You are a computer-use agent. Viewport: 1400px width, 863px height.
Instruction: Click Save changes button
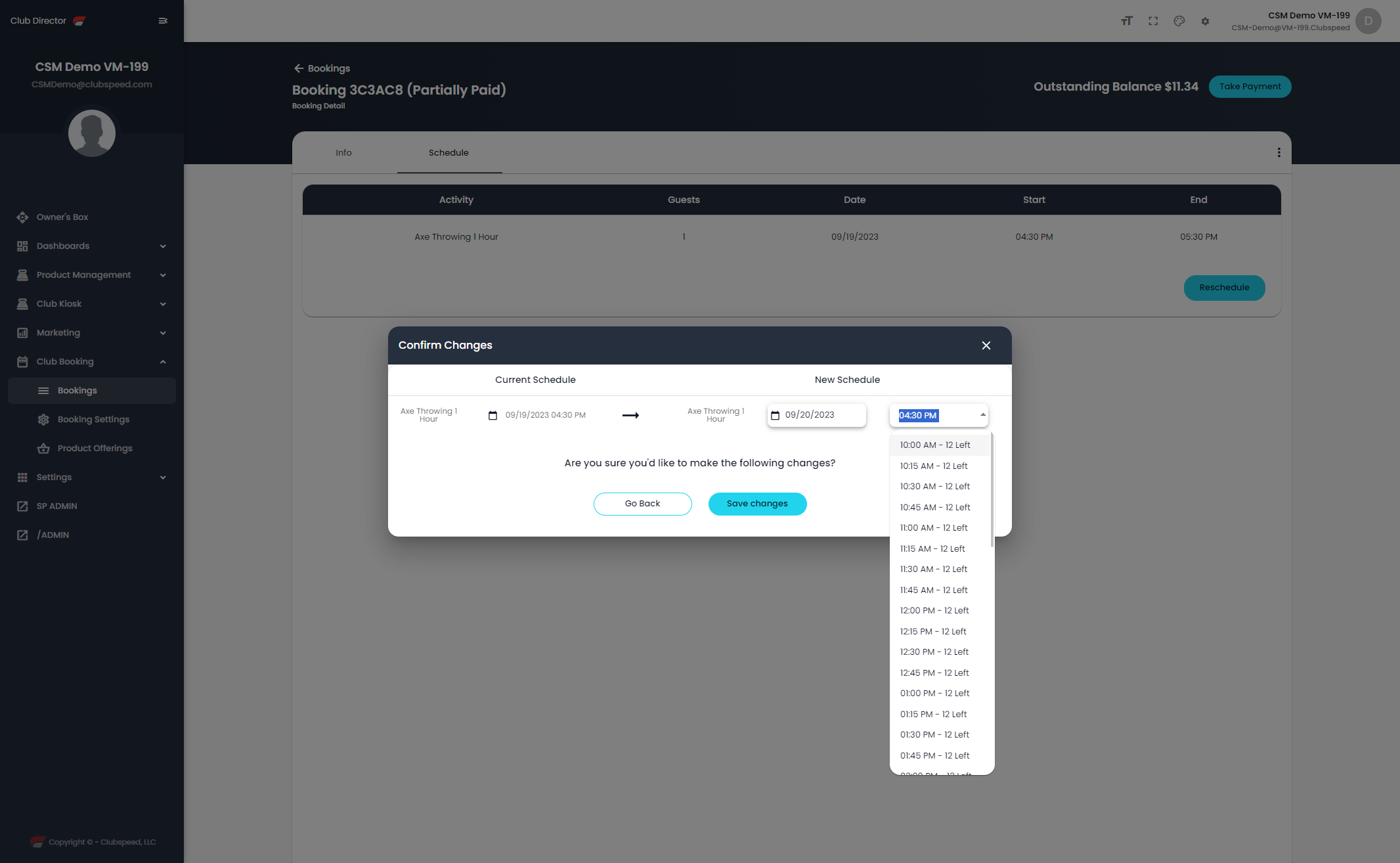(757, 504)
